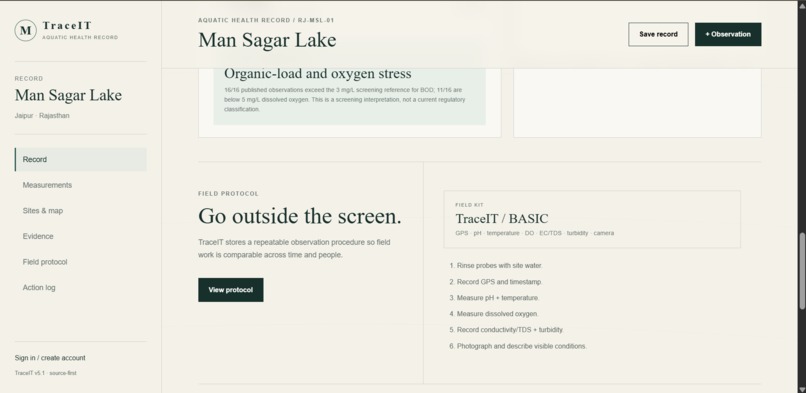Click step 4 Measure dissolved oxygen
The image size is (806, 393).
pos(493,314)
